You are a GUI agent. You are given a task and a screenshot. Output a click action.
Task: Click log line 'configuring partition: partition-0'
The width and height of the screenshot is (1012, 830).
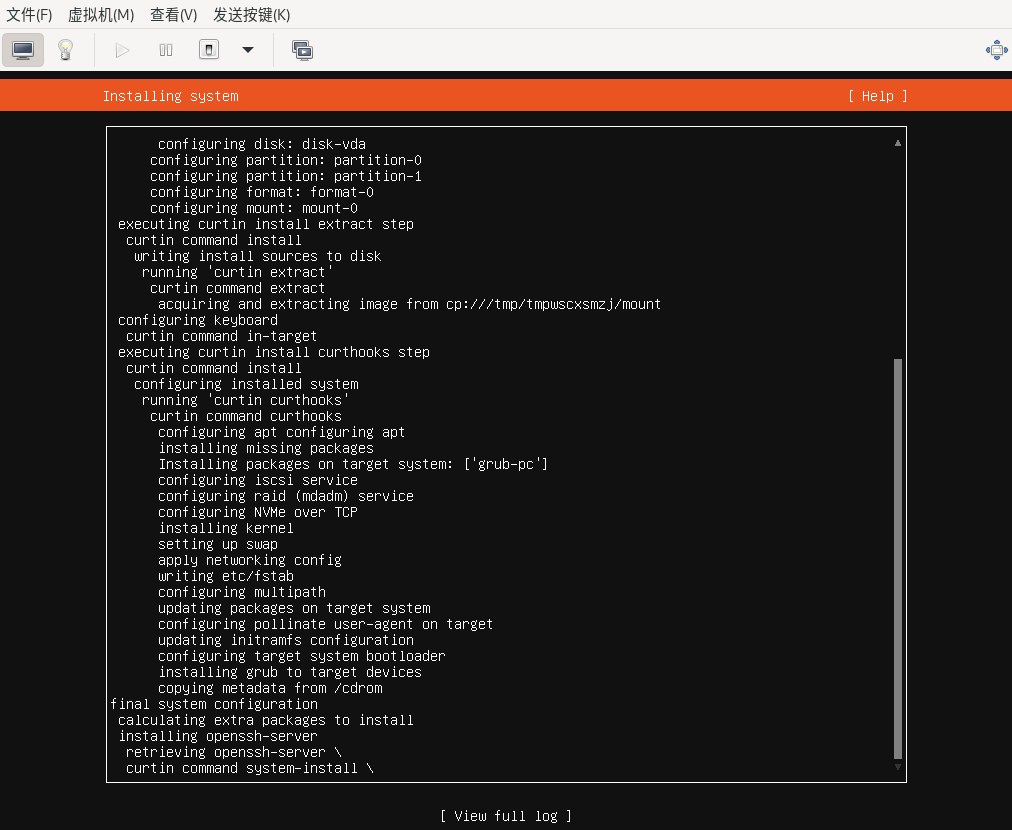286,160
